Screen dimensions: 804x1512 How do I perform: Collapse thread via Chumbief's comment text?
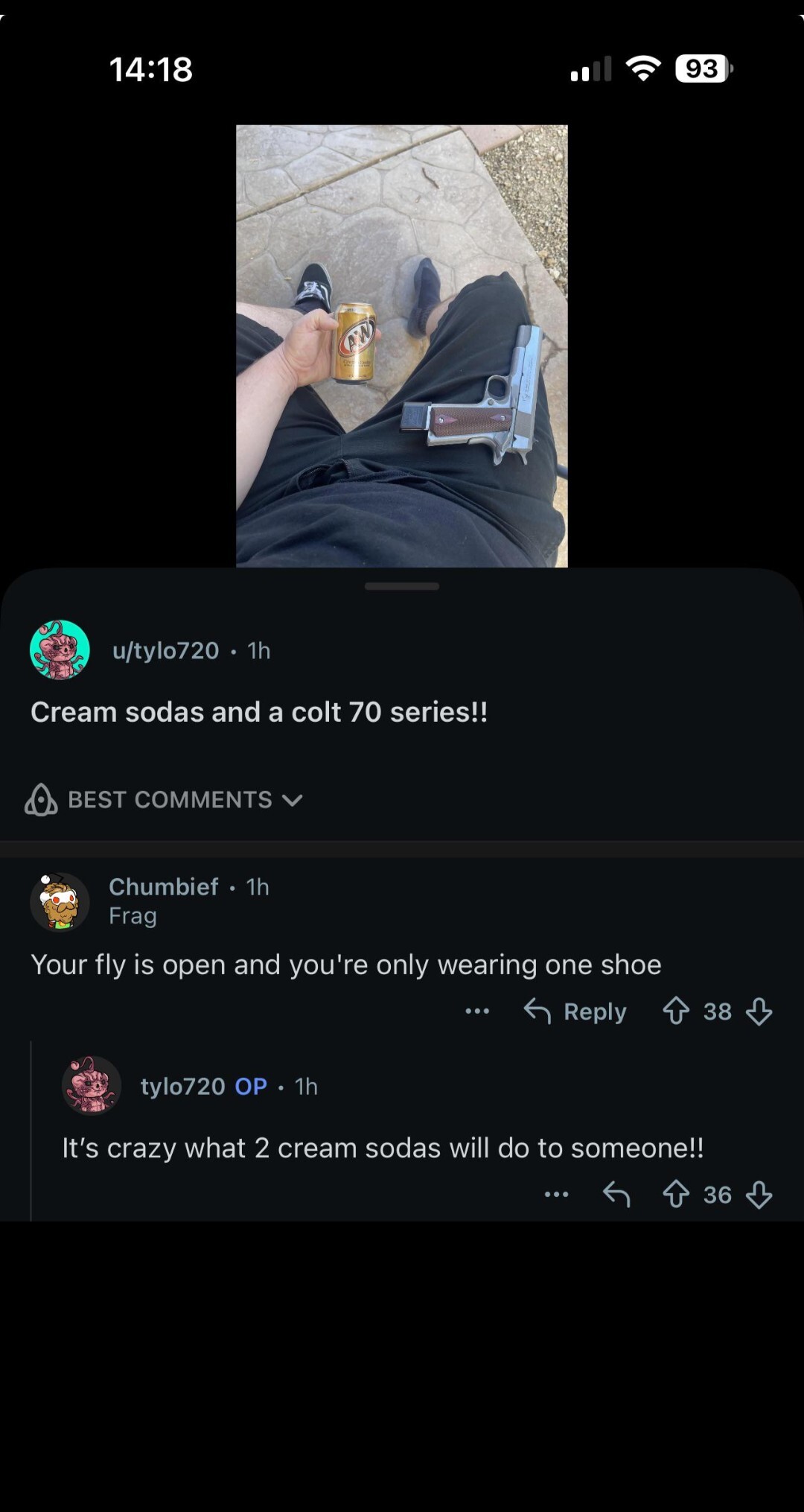click(x=345, y=965)
